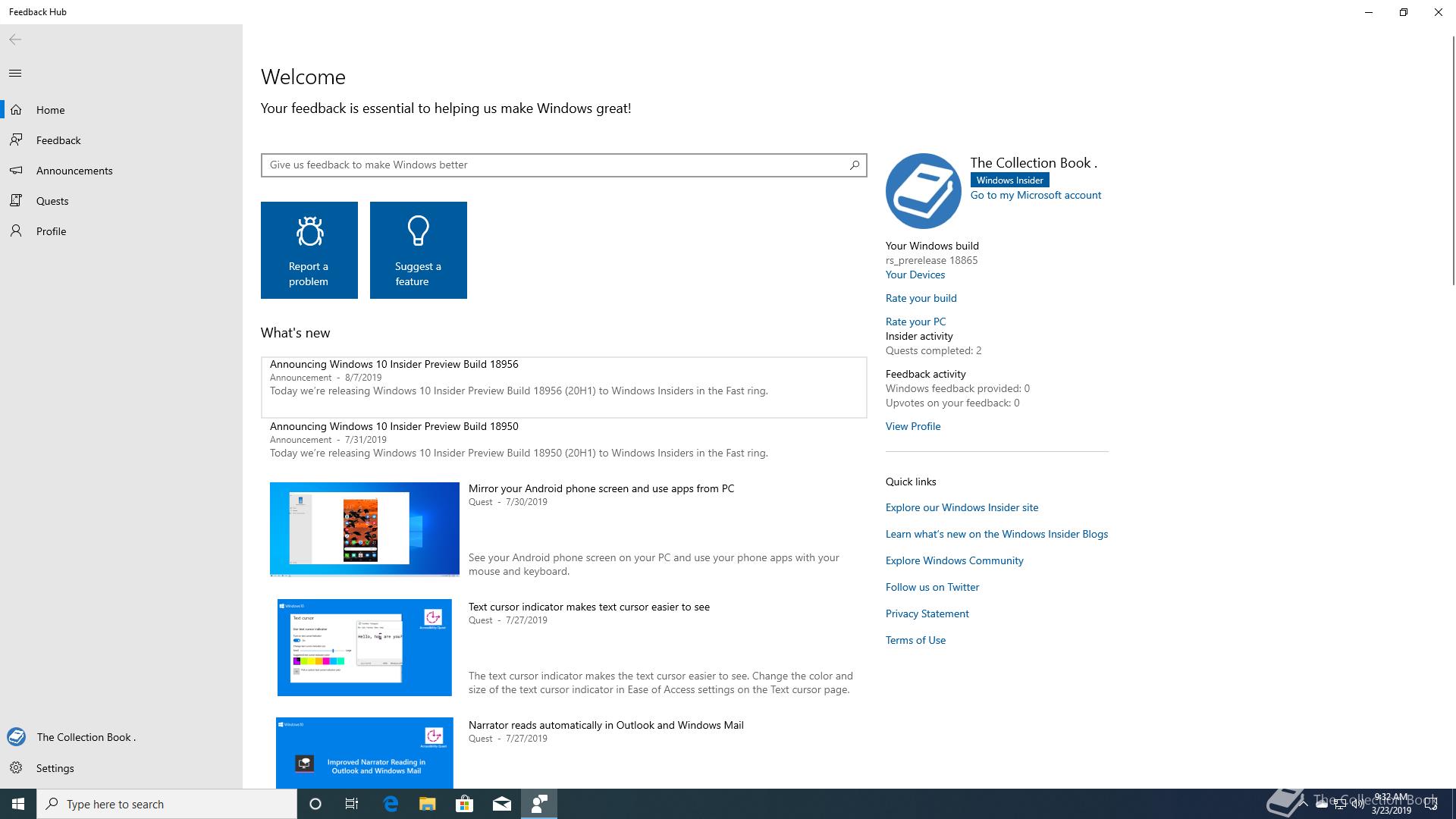Viewport: 1456px width, 819px height.
Task: Click the back arrow icon
Action: tap(15, 39)
